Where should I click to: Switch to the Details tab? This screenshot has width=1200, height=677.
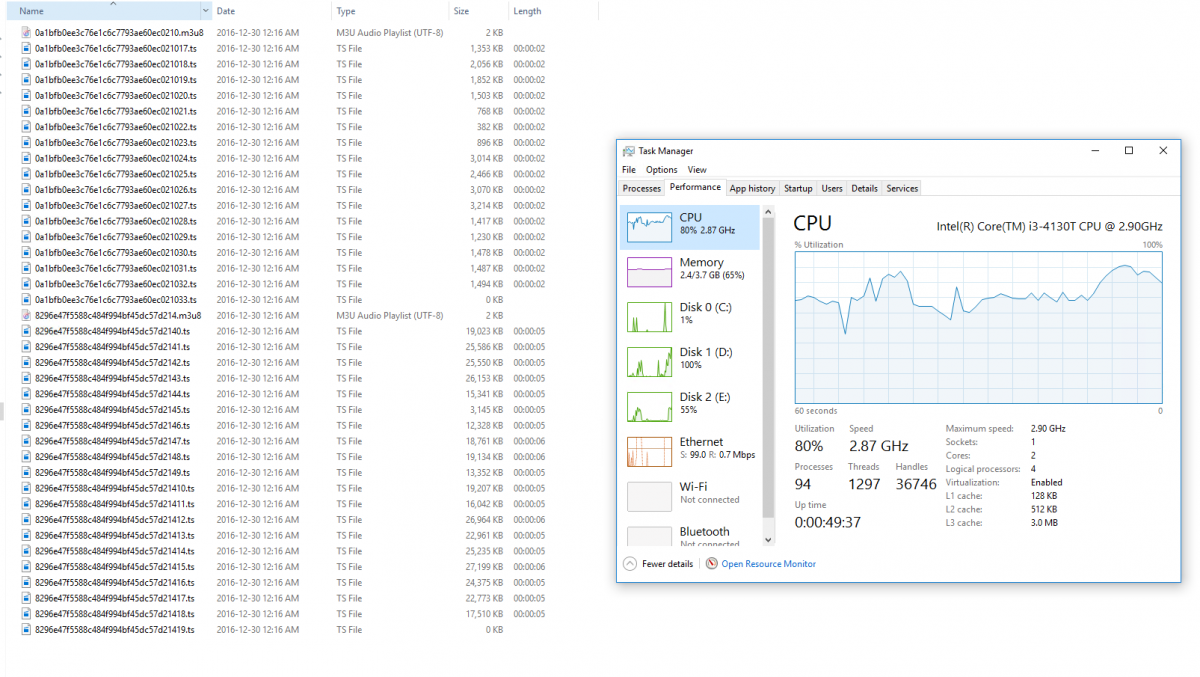click(864, 188)
